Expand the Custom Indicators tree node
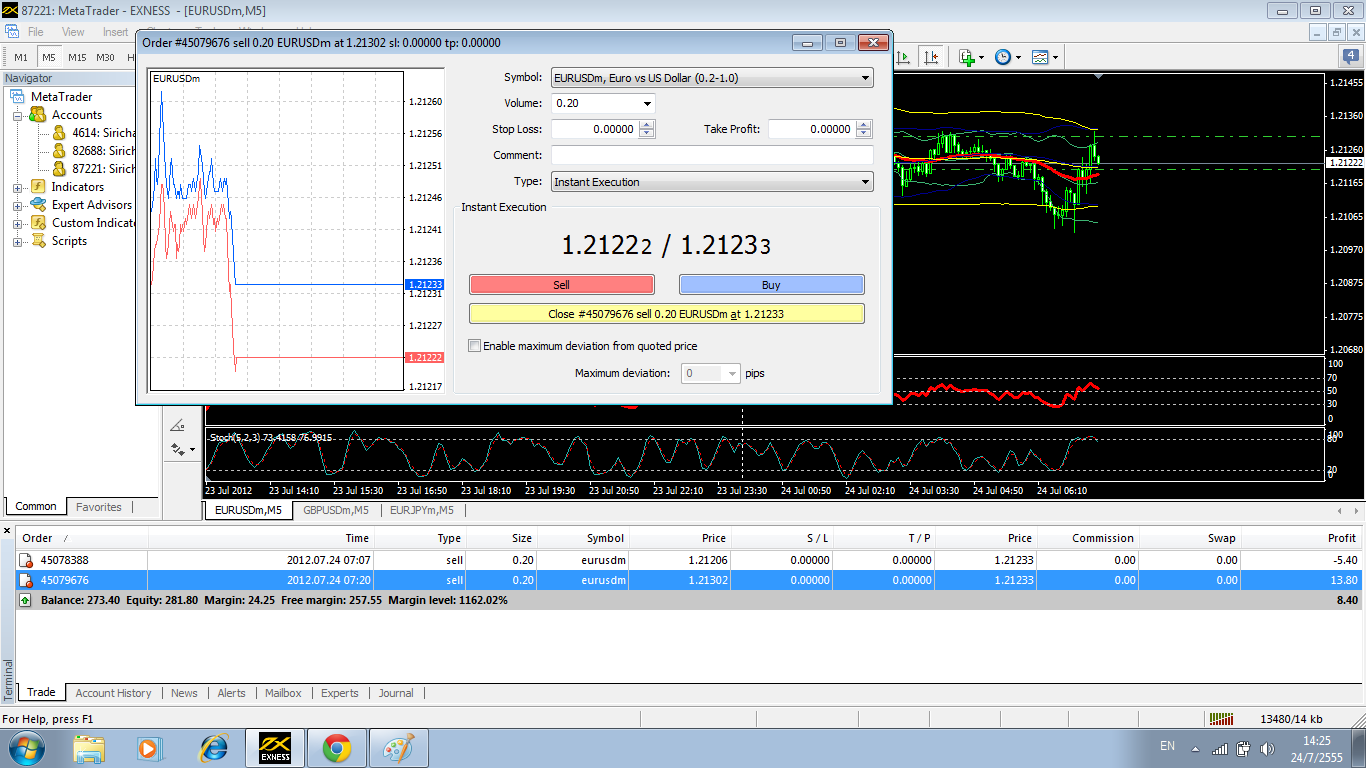Image resolution: width=1366 pixels, height=768 pixels. pos(18,224)
